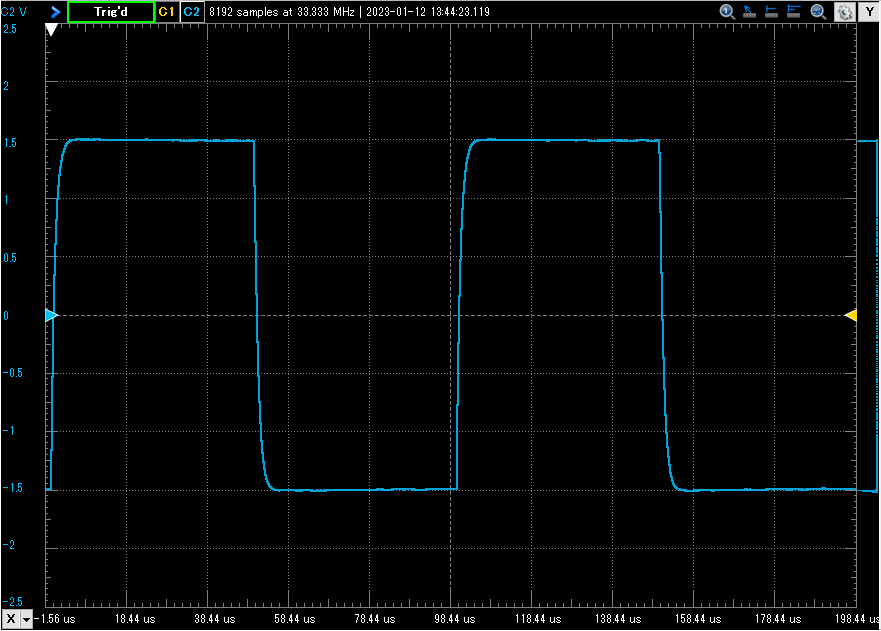Click the 158.44 us time axis label

698,619
